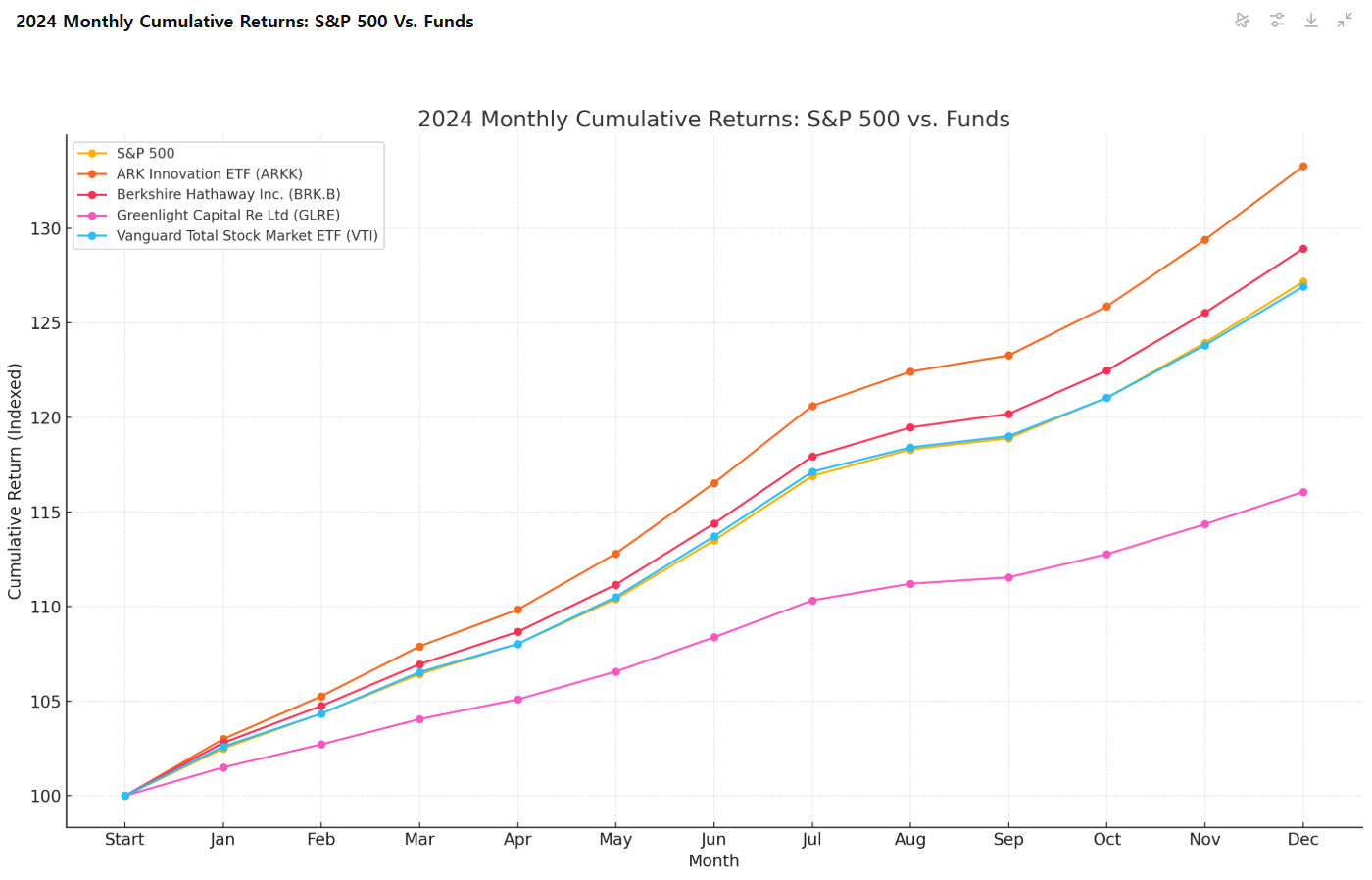Click the 'Month' x-axis title
This screenshot has height=880, width=1372.
(x=713, y=860)
